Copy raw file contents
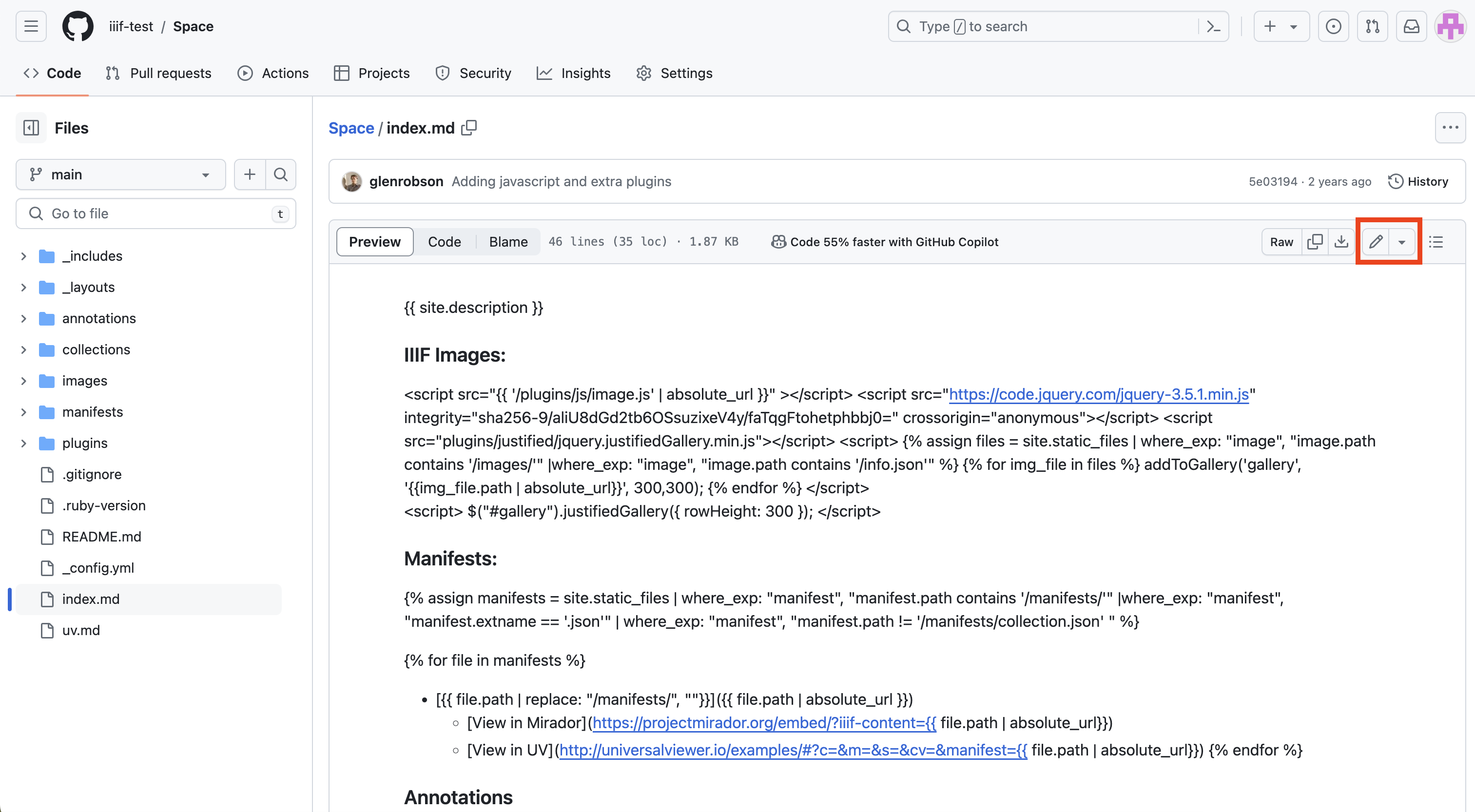The image size is (1475, 812). coord(1315,242)
